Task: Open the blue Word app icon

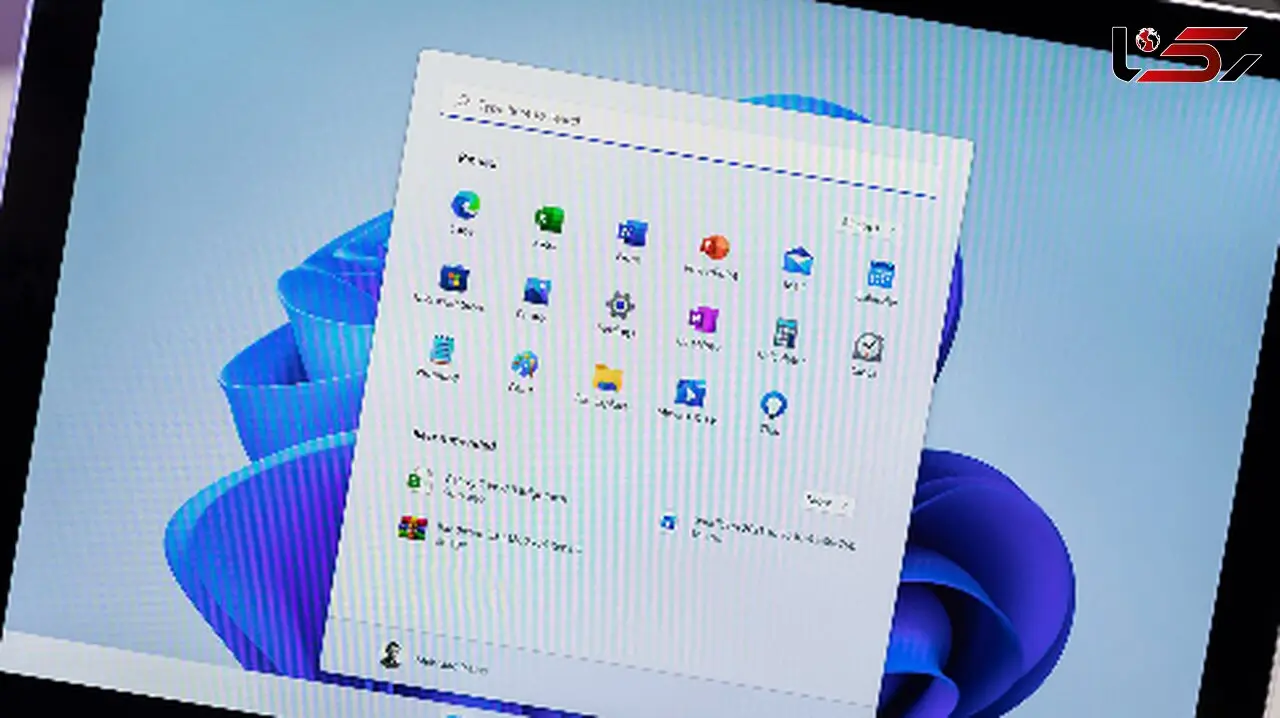Action: click(631, 234)
